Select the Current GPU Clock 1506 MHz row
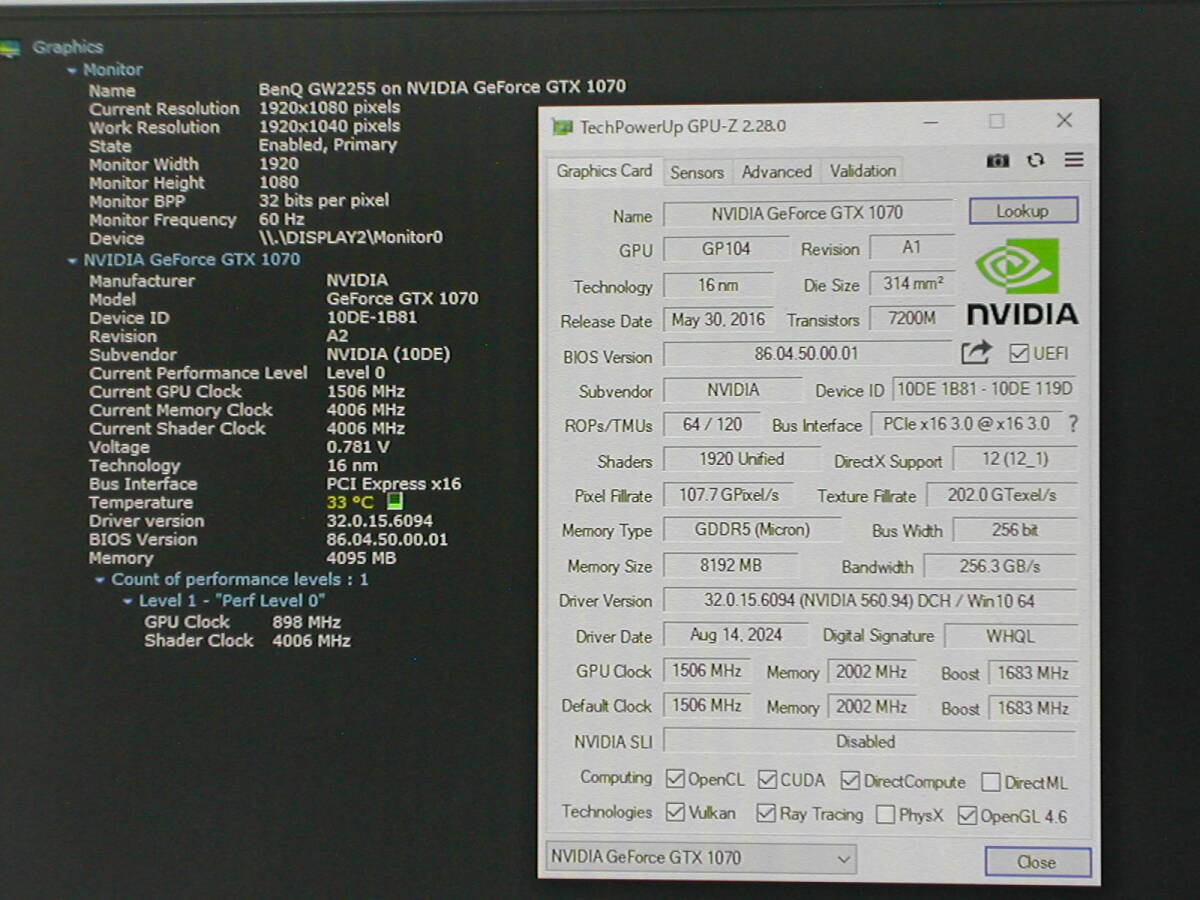This screenshot has width=1200, height=900. [x=247, y=391]
